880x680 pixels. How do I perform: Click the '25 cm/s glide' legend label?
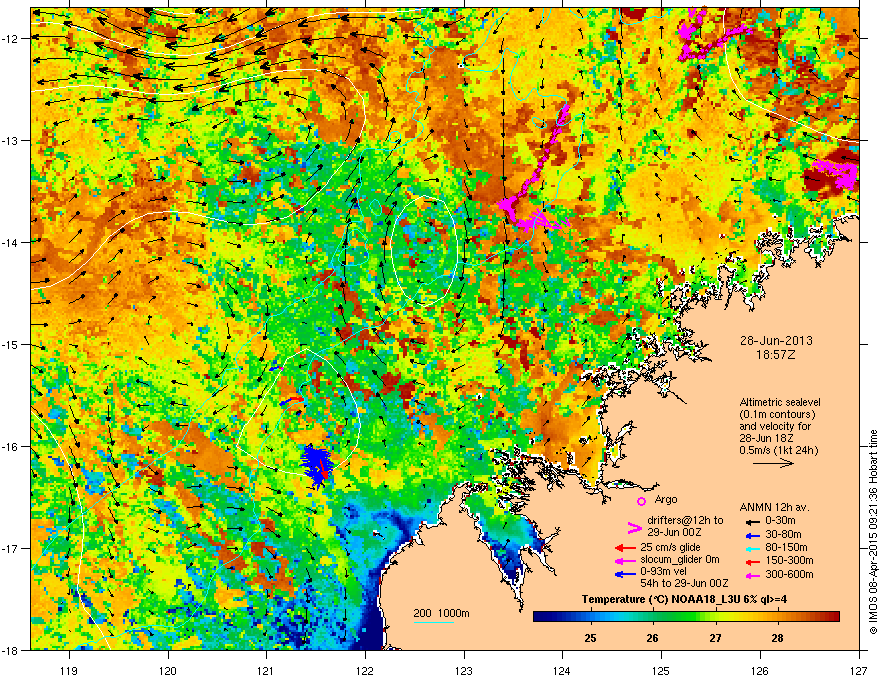click(x=670, y=547)
